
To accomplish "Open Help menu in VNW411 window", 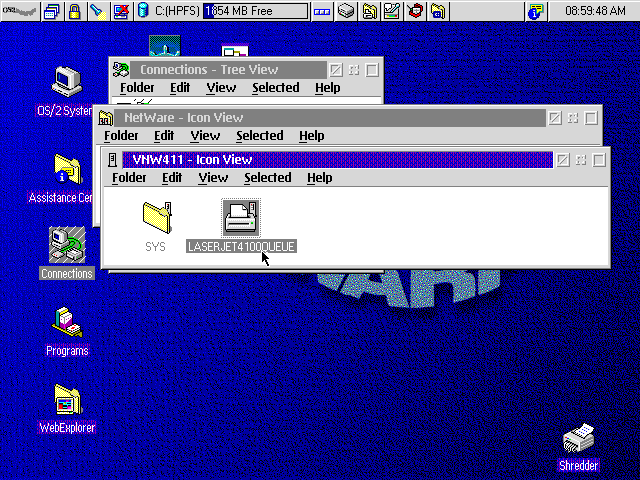I will [x=320, y=178].
